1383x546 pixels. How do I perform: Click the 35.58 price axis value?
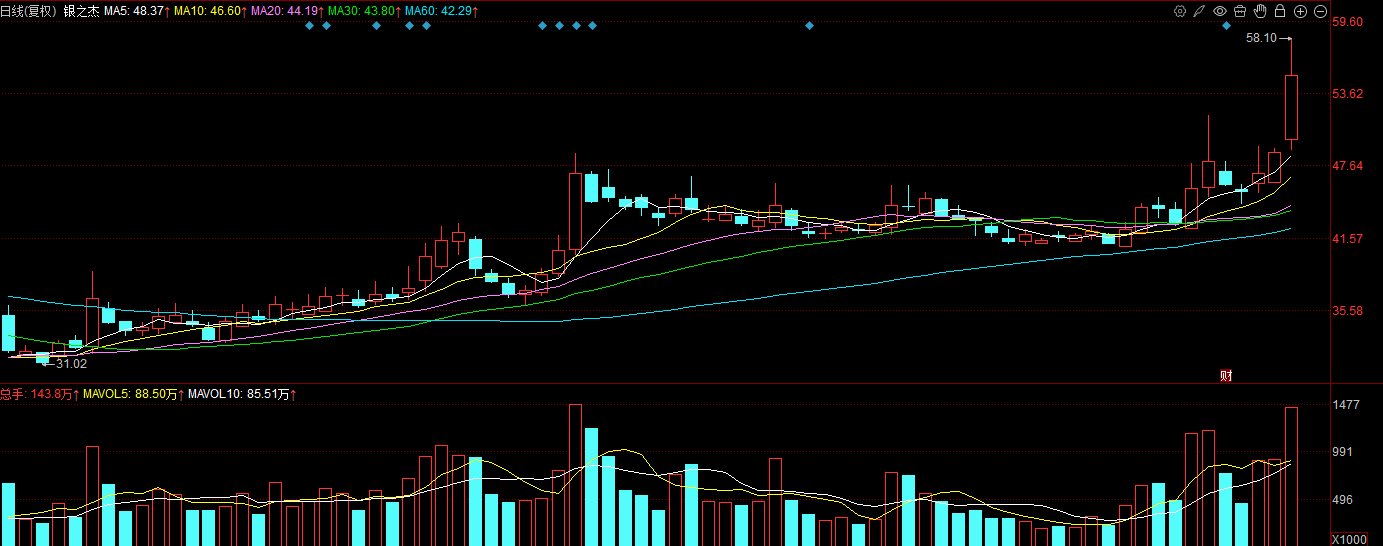click(1349, 311)
